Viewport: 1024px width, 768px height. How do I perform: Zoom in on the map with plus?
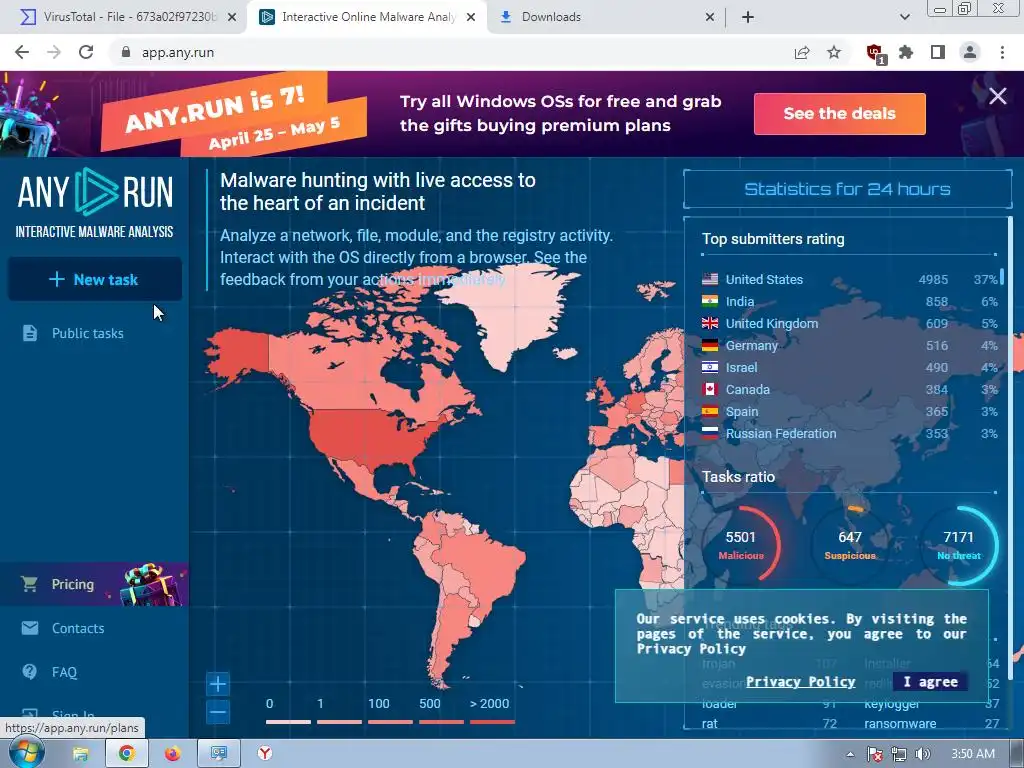click(217, 684)
